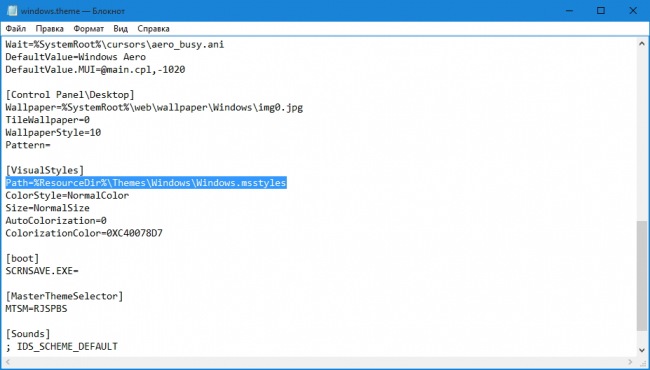Maximize the Блокнот window
The width and height of the screenshot is (650, 370).
coord(601,11)
